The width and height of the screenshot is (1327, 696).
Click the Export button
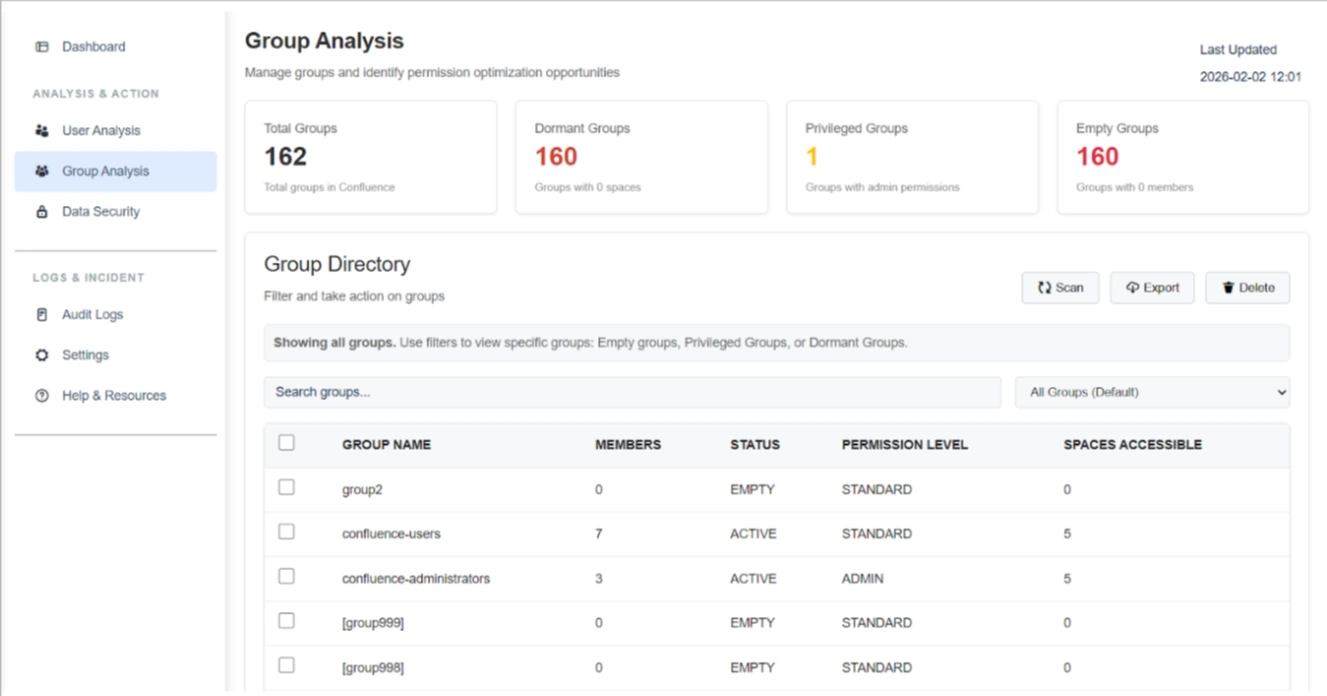click(1151, 287)
